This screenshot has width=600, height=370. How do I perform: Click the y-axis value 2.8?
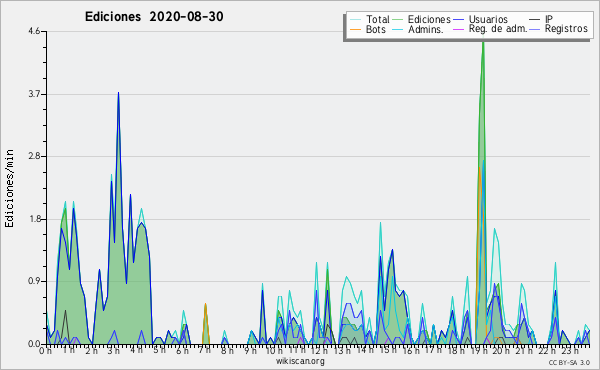[x=34, y=156]
